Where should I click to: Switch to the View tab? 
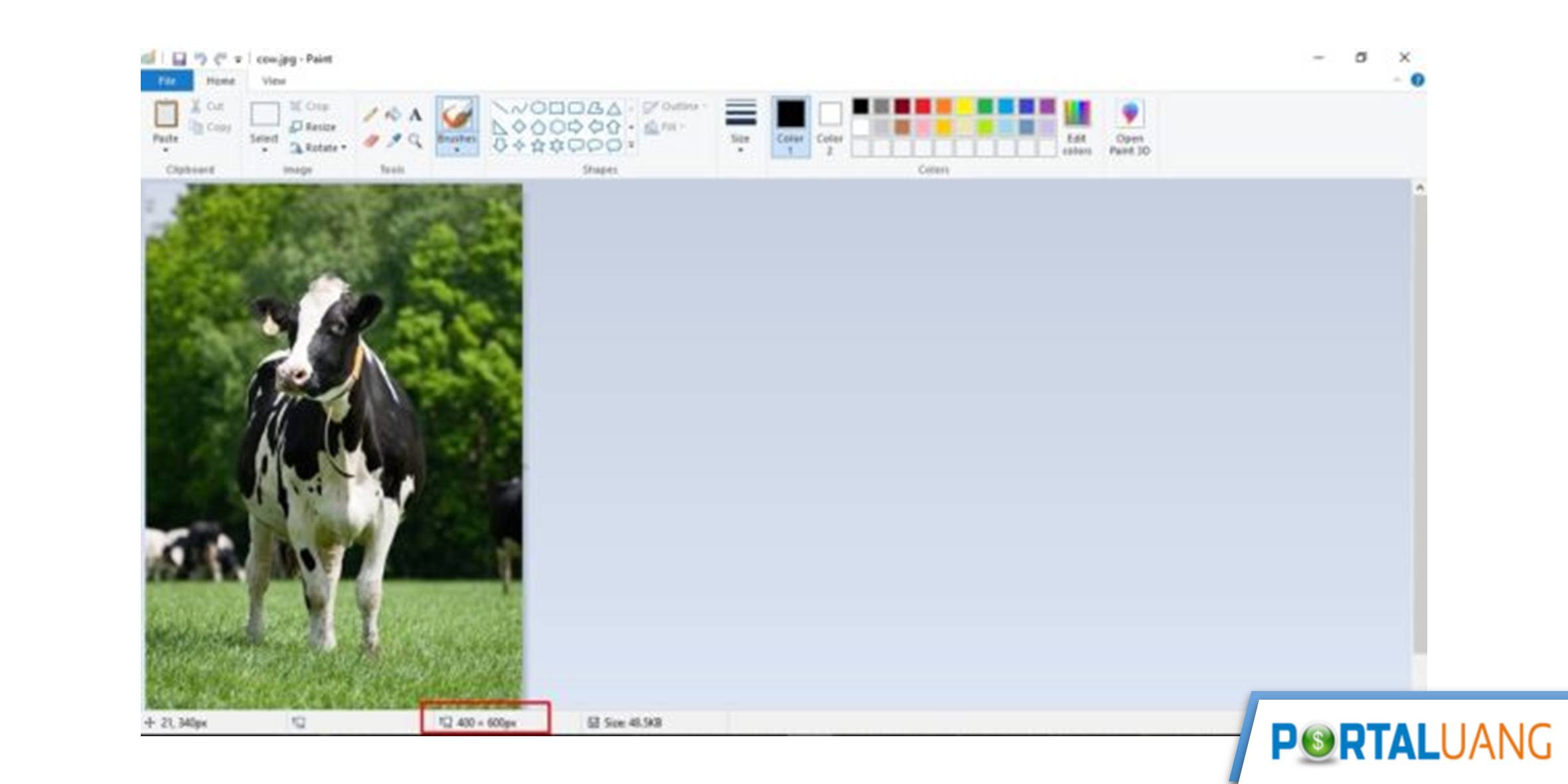(x=274, y=80)
